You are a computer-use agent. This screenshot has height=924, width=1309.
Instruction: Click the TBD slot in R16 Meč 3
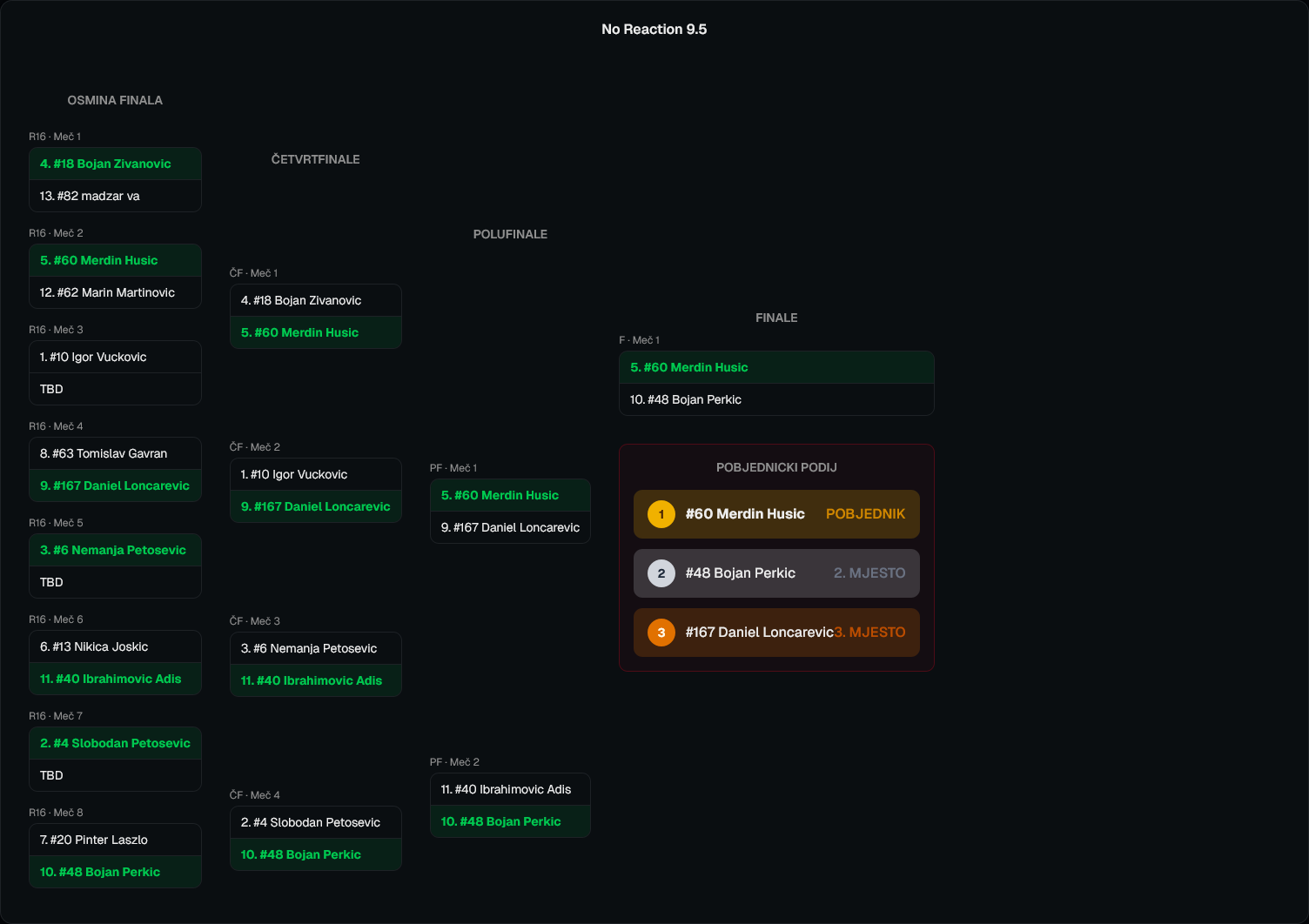coord(51,389)
